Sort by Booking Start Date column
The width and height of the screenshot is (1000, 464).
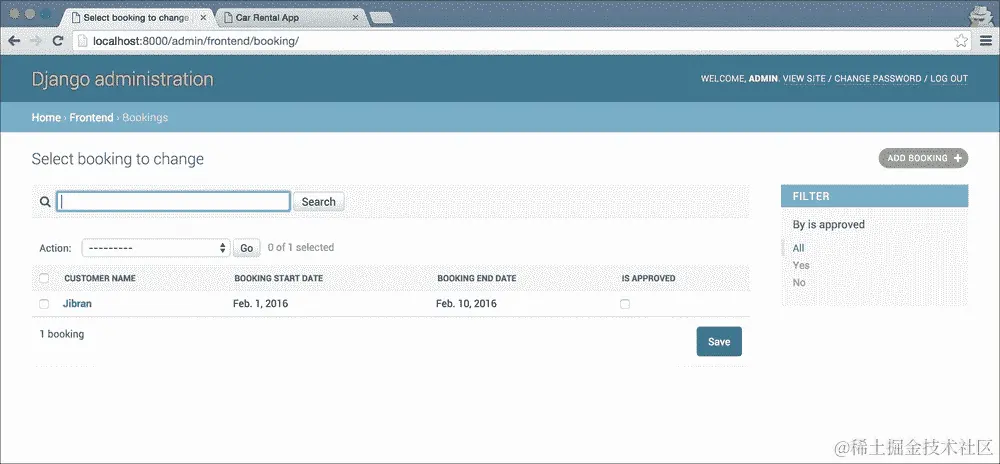tap(279, 279)
